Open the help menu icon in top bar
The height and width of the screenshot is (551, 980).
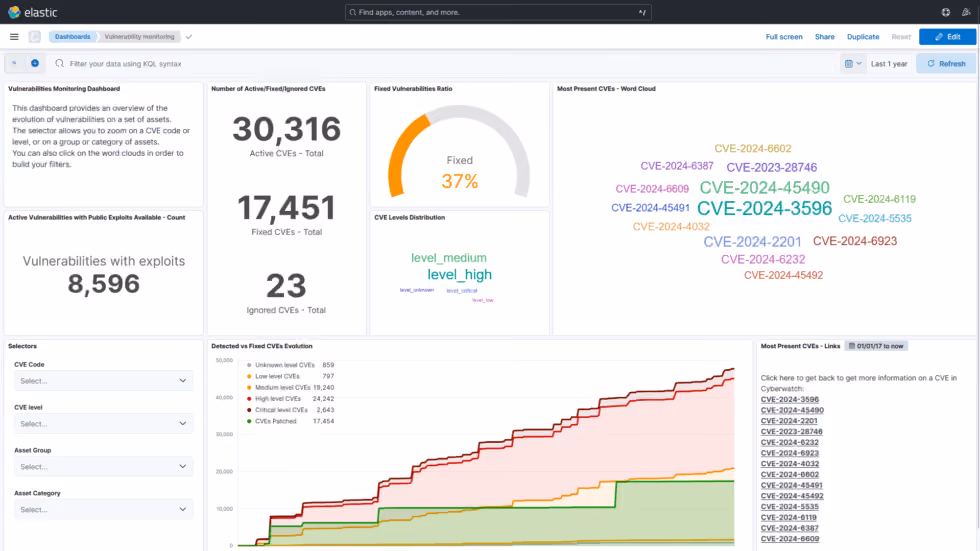[x=946, y=12]
